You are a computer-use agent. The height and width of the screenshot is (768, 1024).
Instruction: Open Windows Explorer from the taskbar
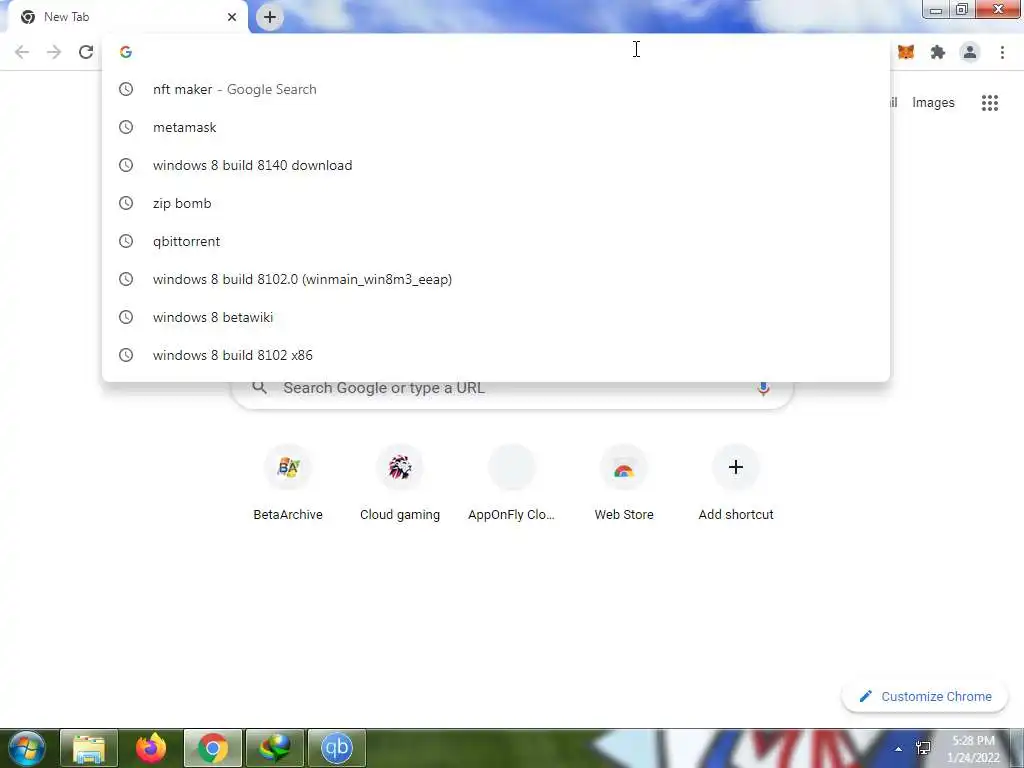tap(89, 748)
